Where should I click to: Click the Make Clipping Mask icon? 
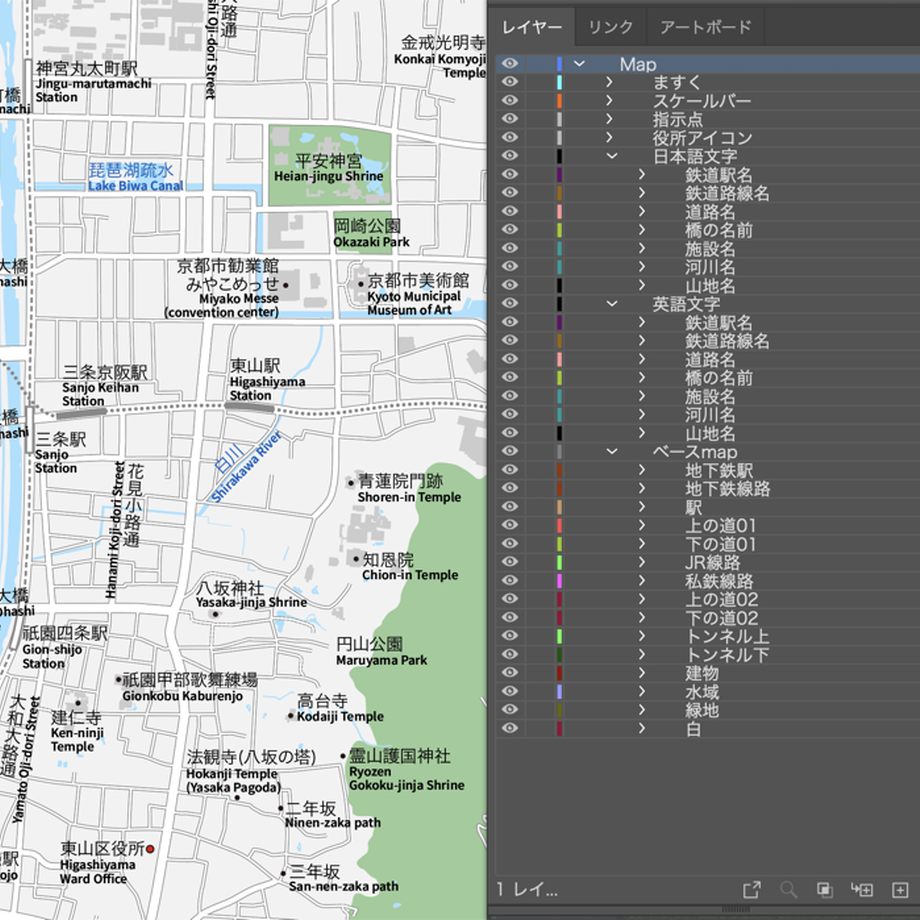(x=825, y=889)
